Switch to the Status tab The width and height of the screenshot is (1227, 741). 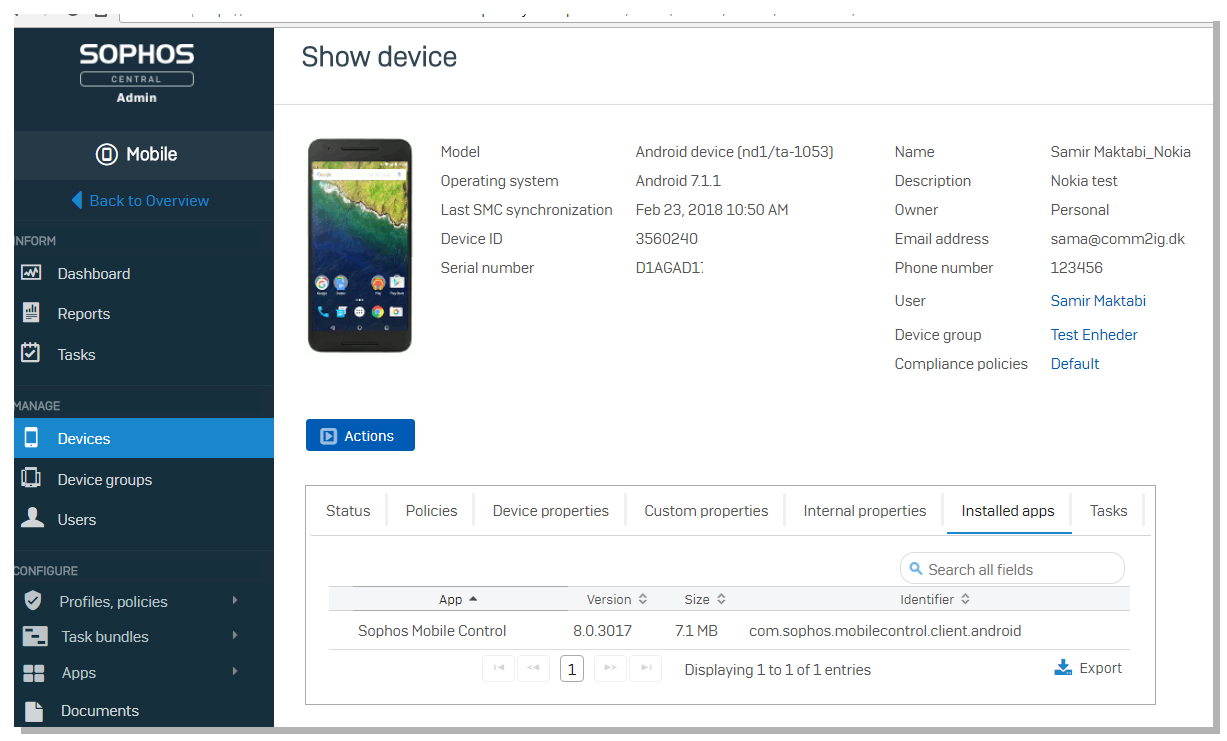pyautogui.click(x=348, y=511)
